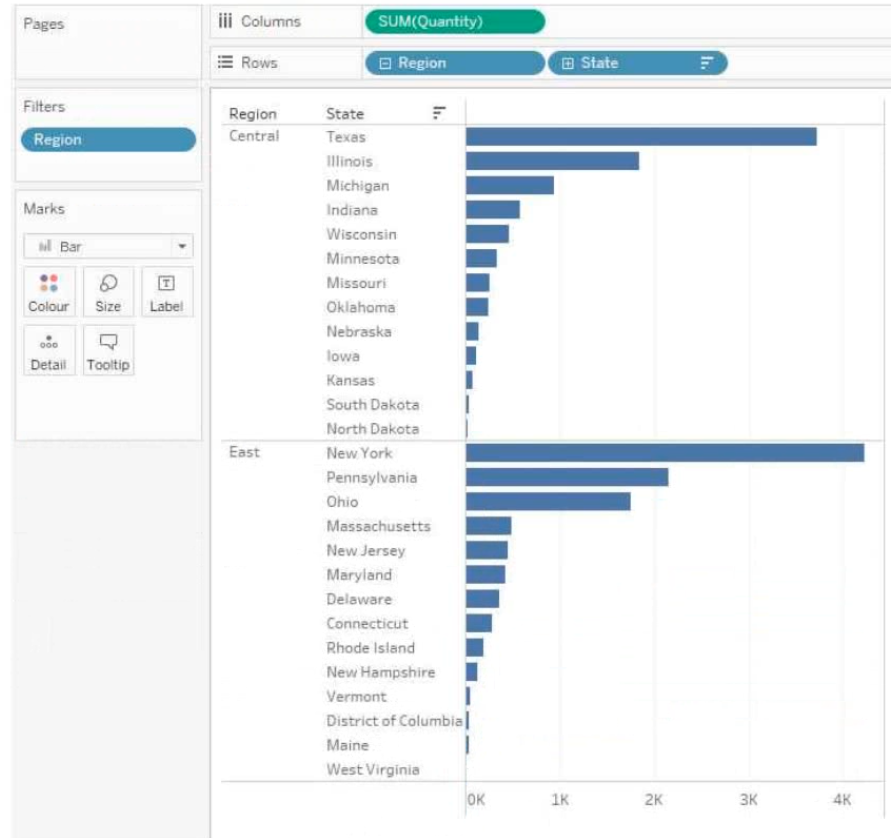Collapse the Region pill minus toggle
The image size is (891, 838).
pos(385,63)
